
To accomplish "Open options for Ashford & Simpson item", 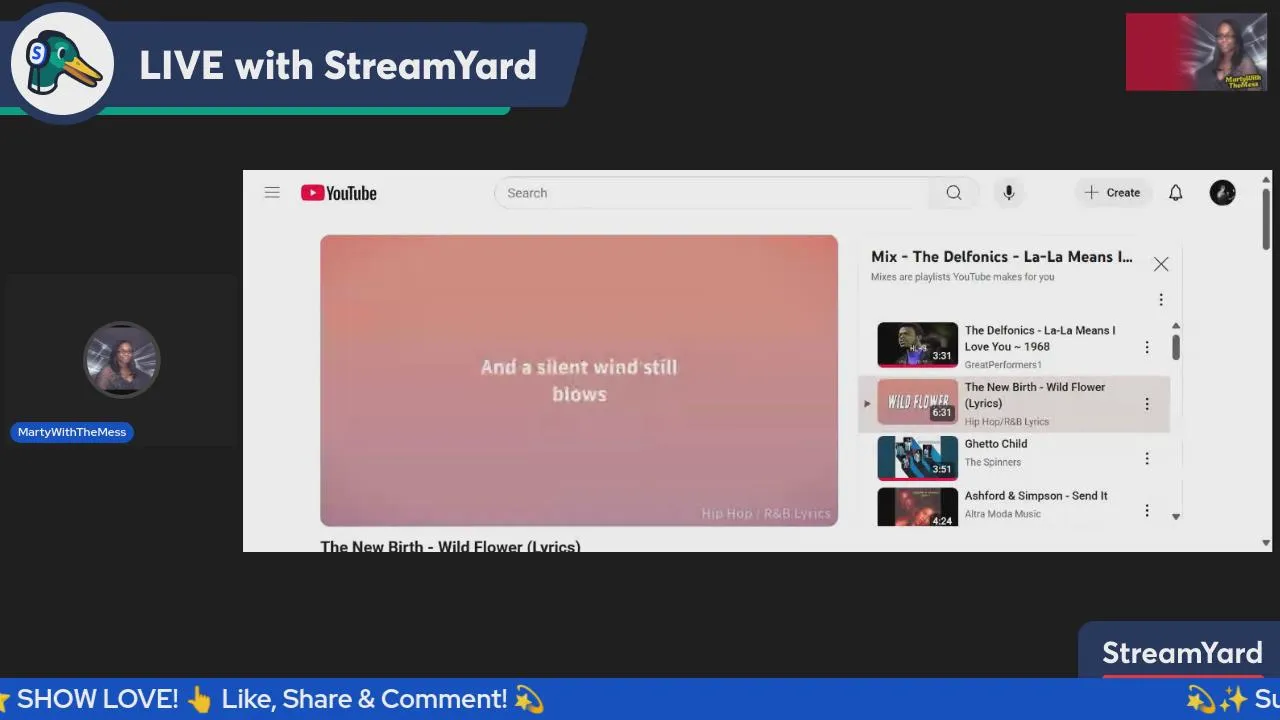I will coord(1147,510).
